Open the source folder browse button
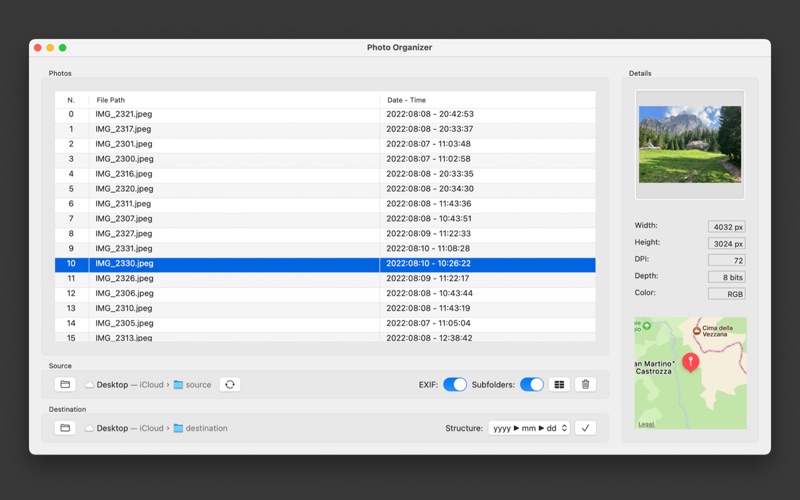Image resolution: width=800 pixels, height=500 pixels. click(x=65, y=384)
